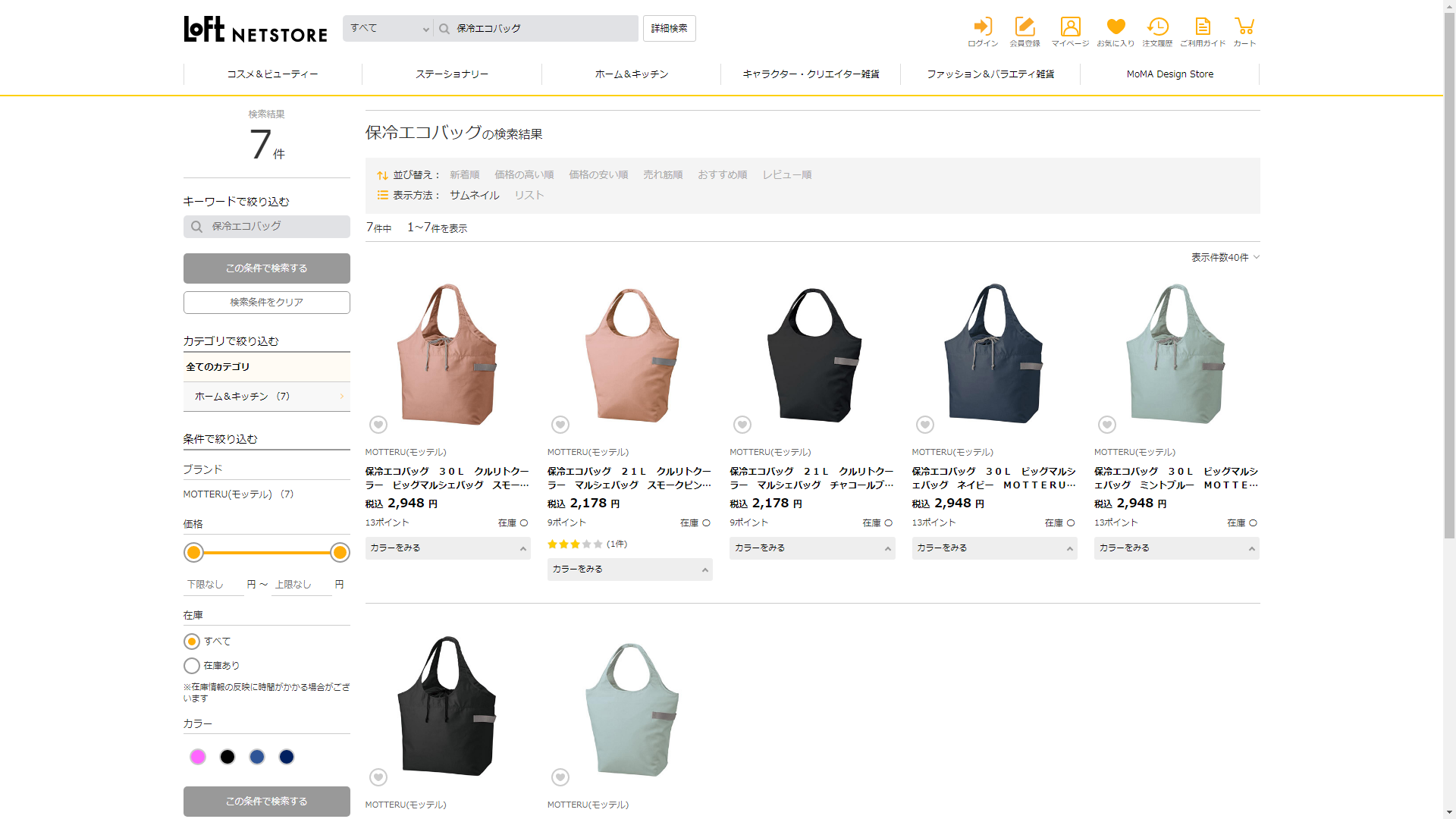Open the すべて search category dropdown

tap(388, 29)
